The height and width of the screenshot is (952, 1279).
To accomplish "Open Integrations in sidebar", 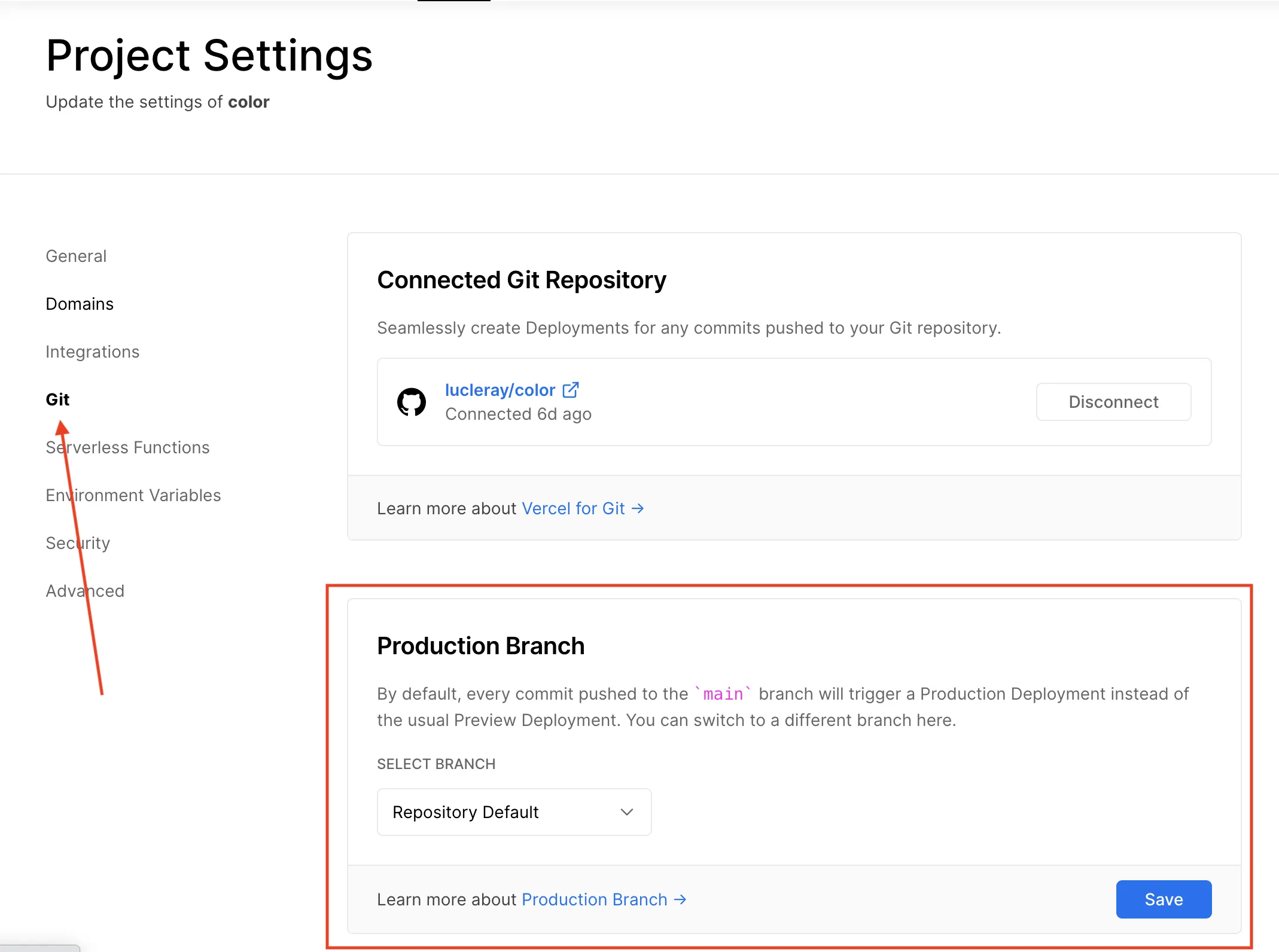I will coord(92,352).
